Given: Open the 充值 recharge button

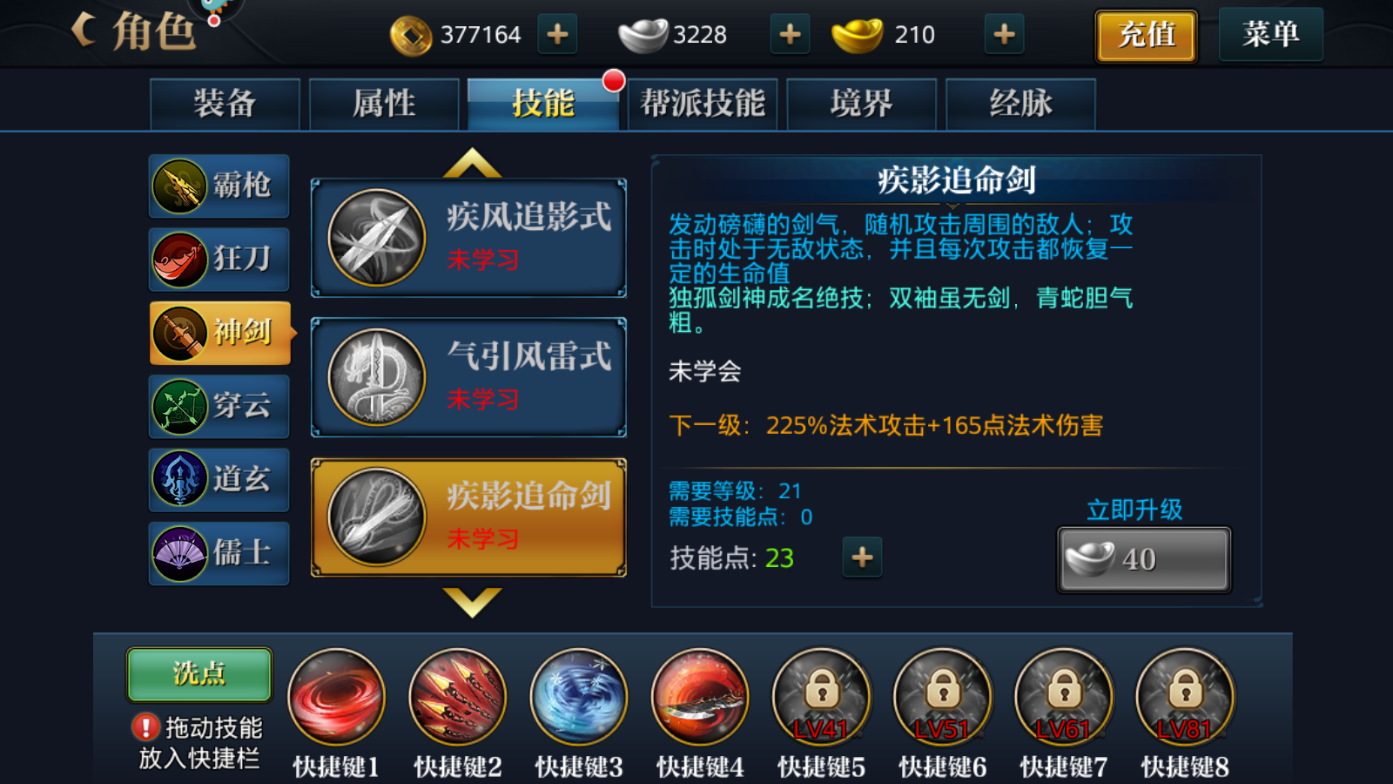Looking at the screenshot, I should point(1146,36).
